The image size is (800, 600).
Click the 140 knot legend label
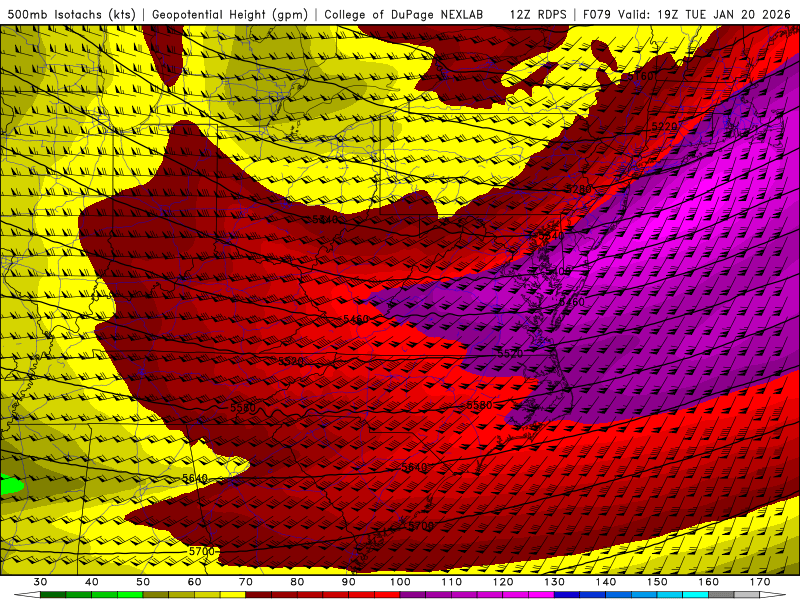pyautogui.click(x=606, y=582)
